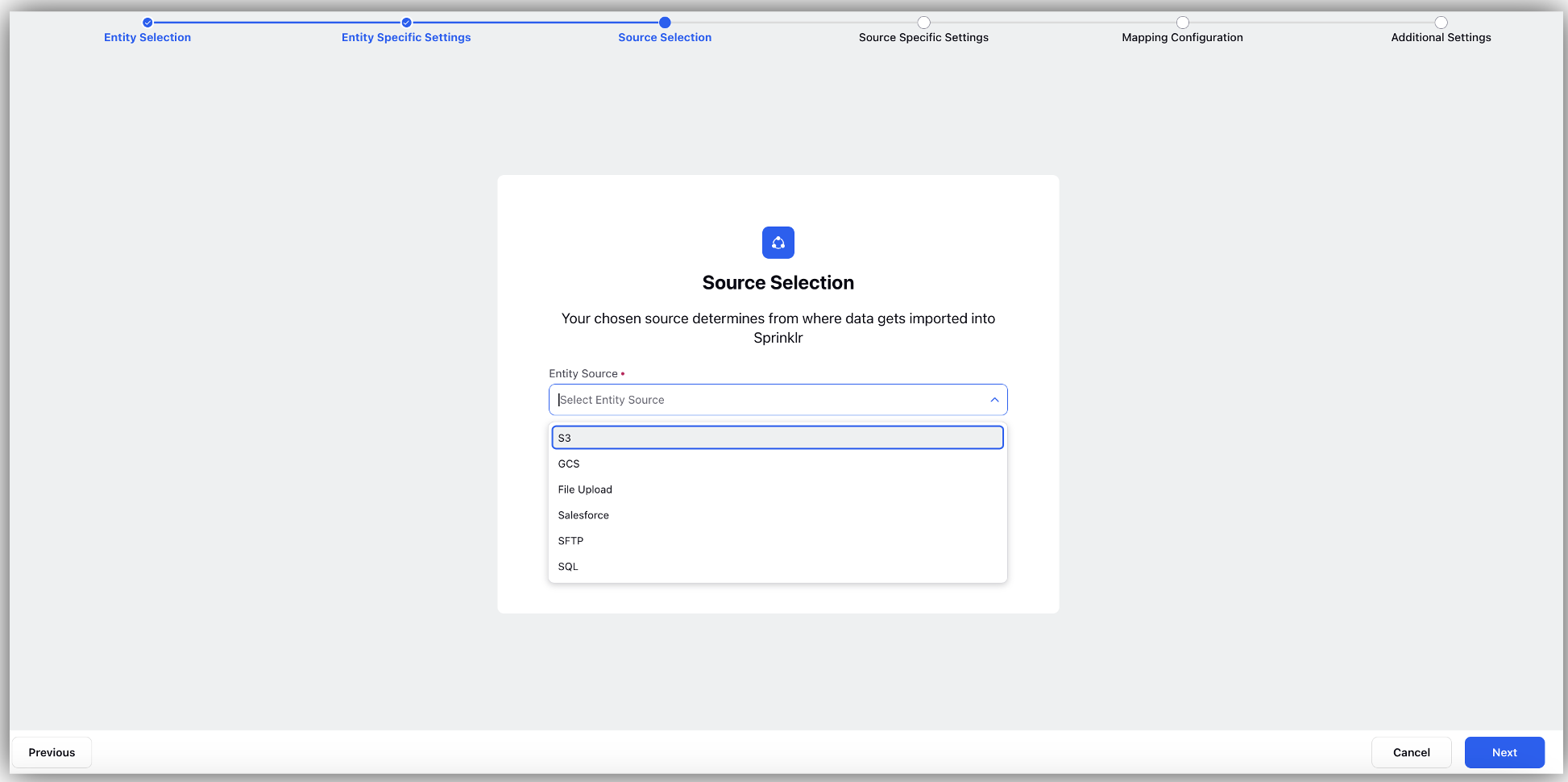Click the Source Selection step label
Screen dimensions: 1568x782
[665, 37]
